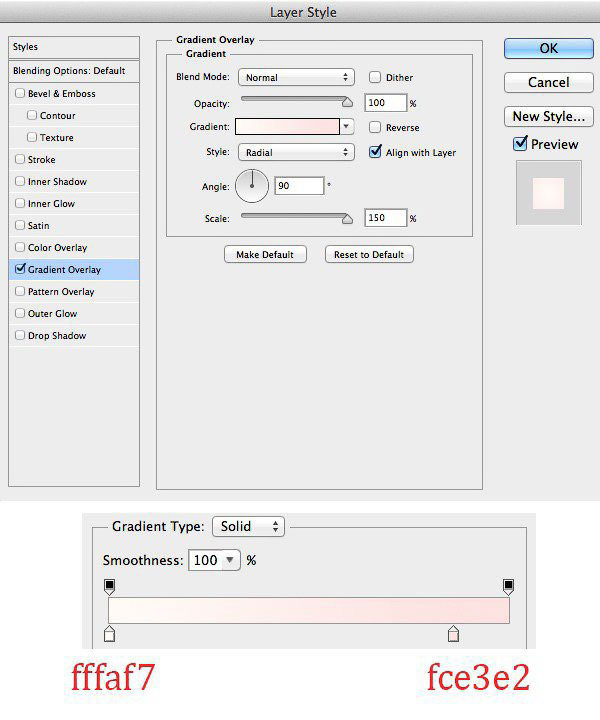The image size is (600, 720).
Task: Enable the Inner Shadow checkbox
Action: 20,181
